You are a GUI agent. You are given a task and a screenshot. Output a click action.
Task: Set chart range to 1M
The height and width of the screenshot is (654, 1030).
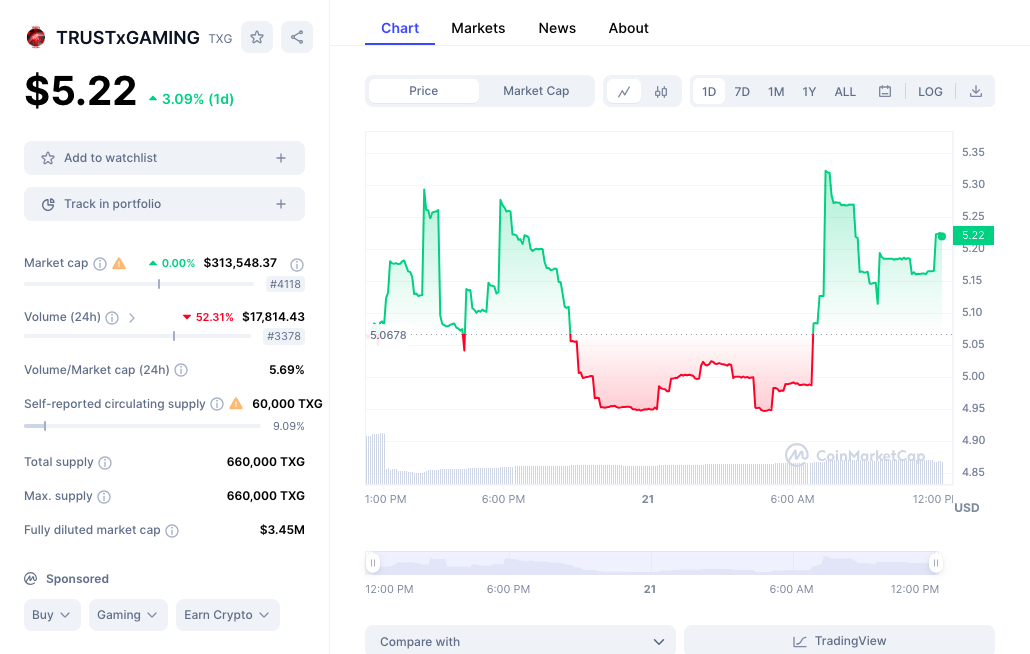(x=776, y=91)
